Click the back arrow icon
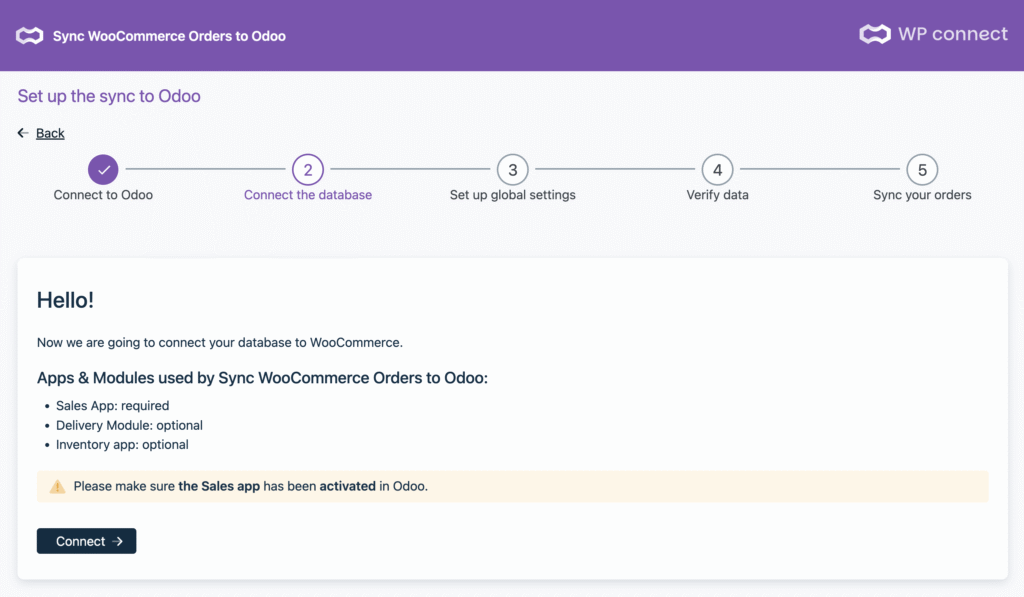This screenshot has width=1024, height=597. [23, 133]
